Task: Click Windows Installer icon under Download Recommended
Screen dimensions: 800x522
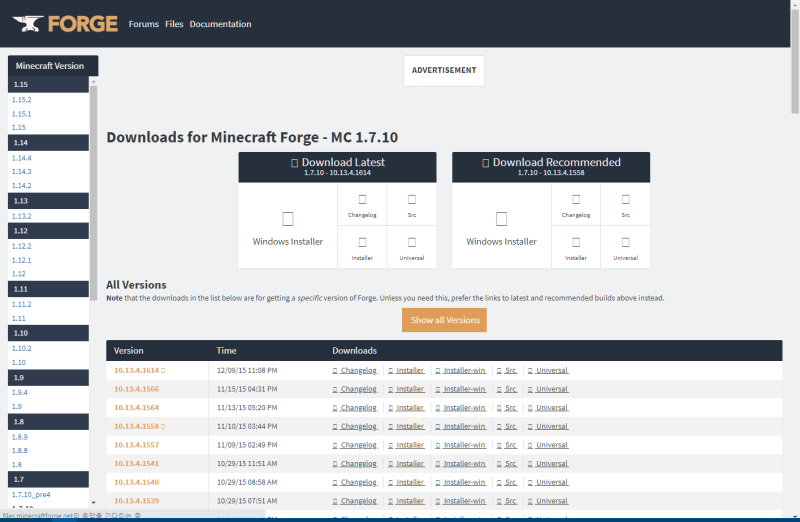Action: pyautogui.click(x=502, y=219)
